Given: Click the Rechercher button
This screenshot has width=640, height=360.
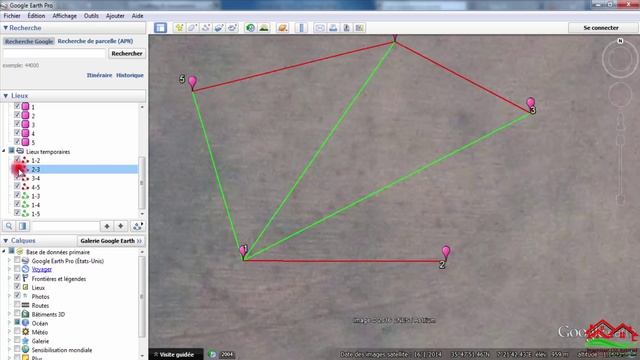Looking at the screenshot, I should pos(127,53).
